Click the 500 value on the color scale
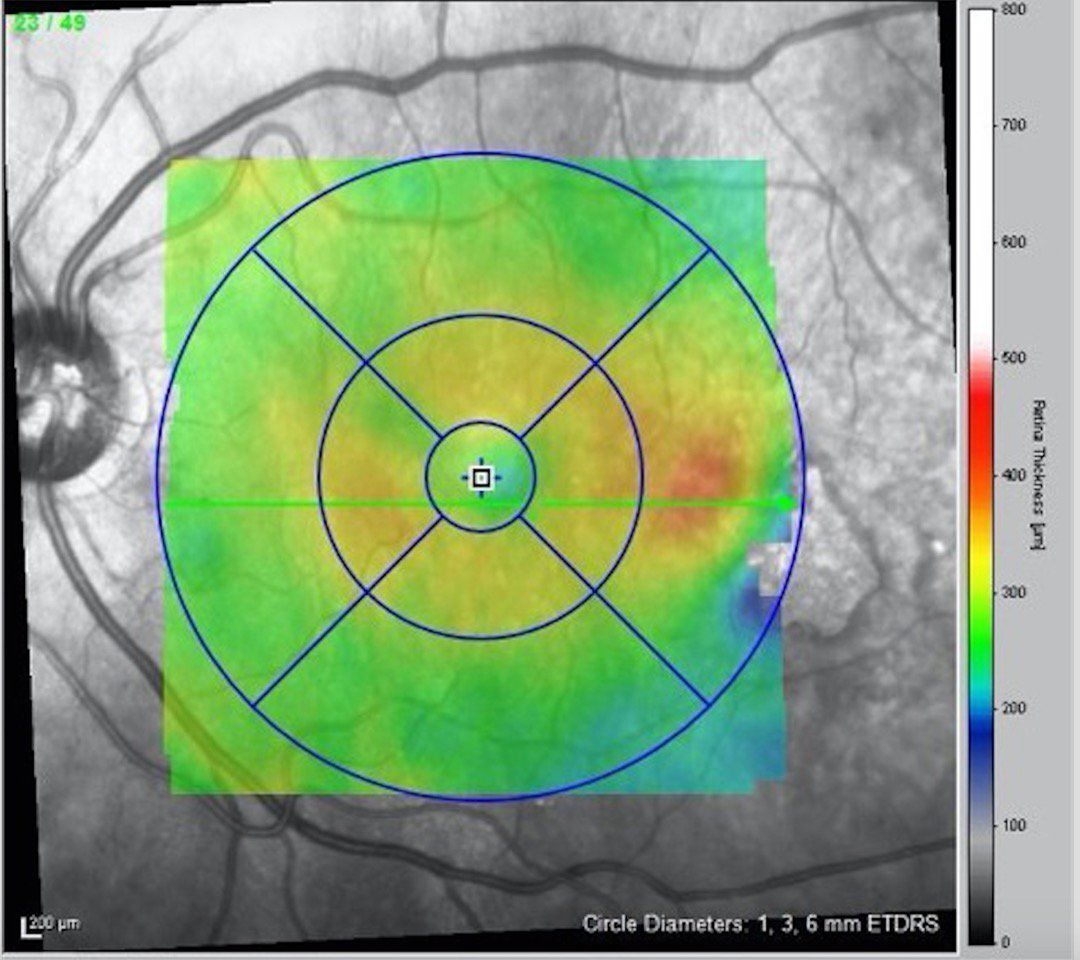 (1015, 358)
